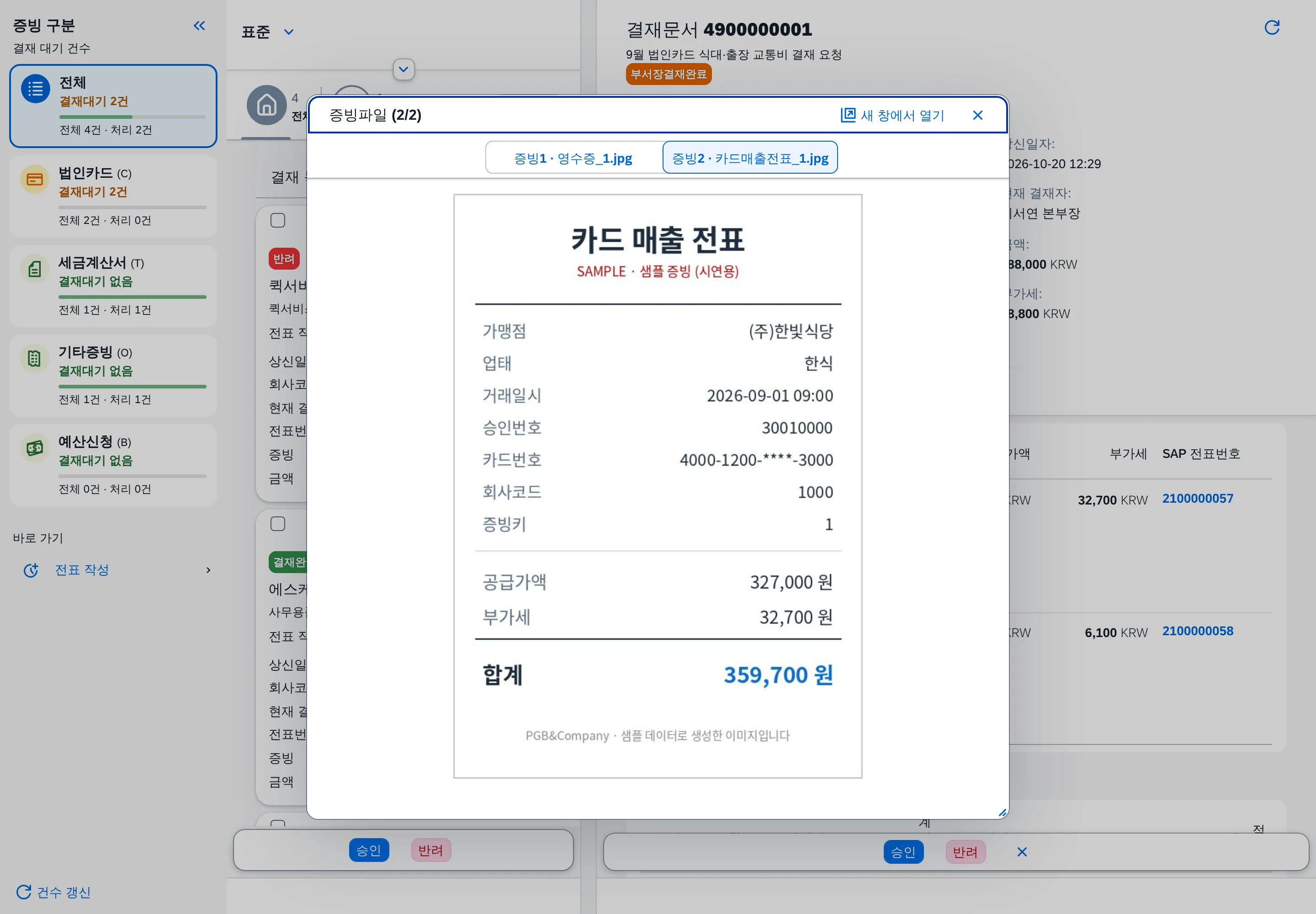Click the red 반려 status tag in list
Viewport: 1316px width, 914px height.
point(284,259)
